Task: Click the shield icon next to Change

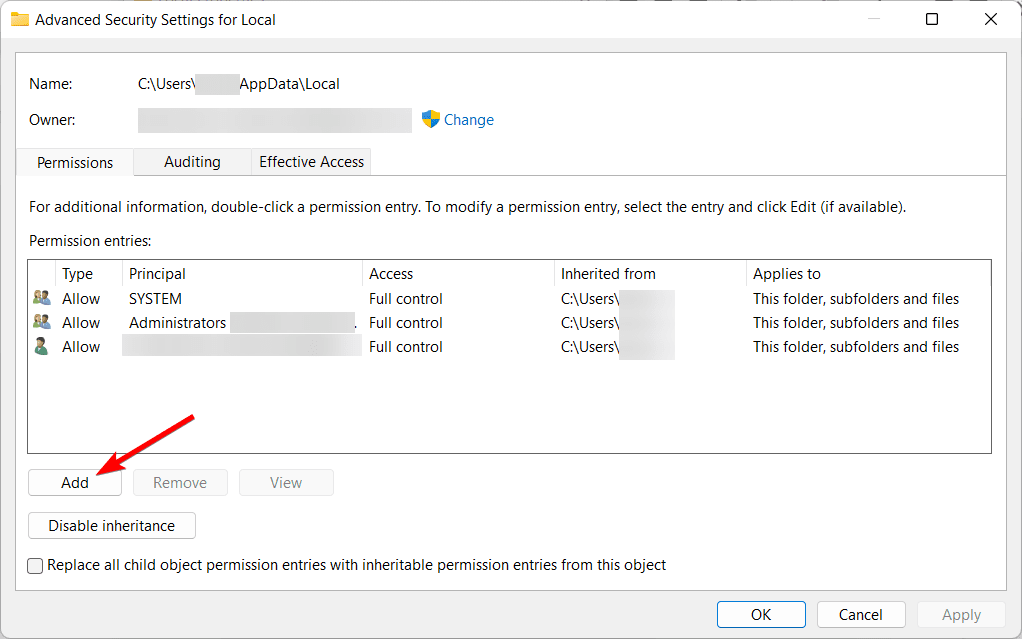Action: tap(431, 120)
